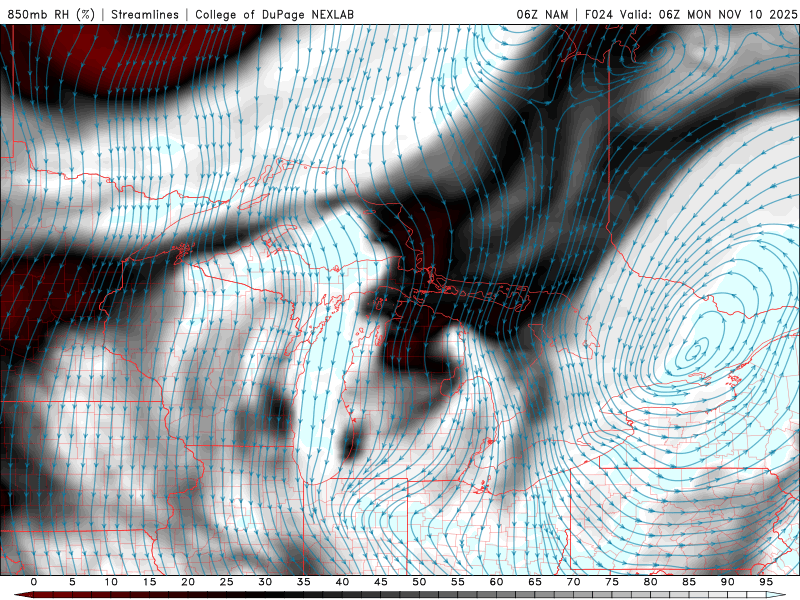Viewport: 800px width, 600px height.
Task: Click the '75' colorbar scale label
Action: [612, 582]
